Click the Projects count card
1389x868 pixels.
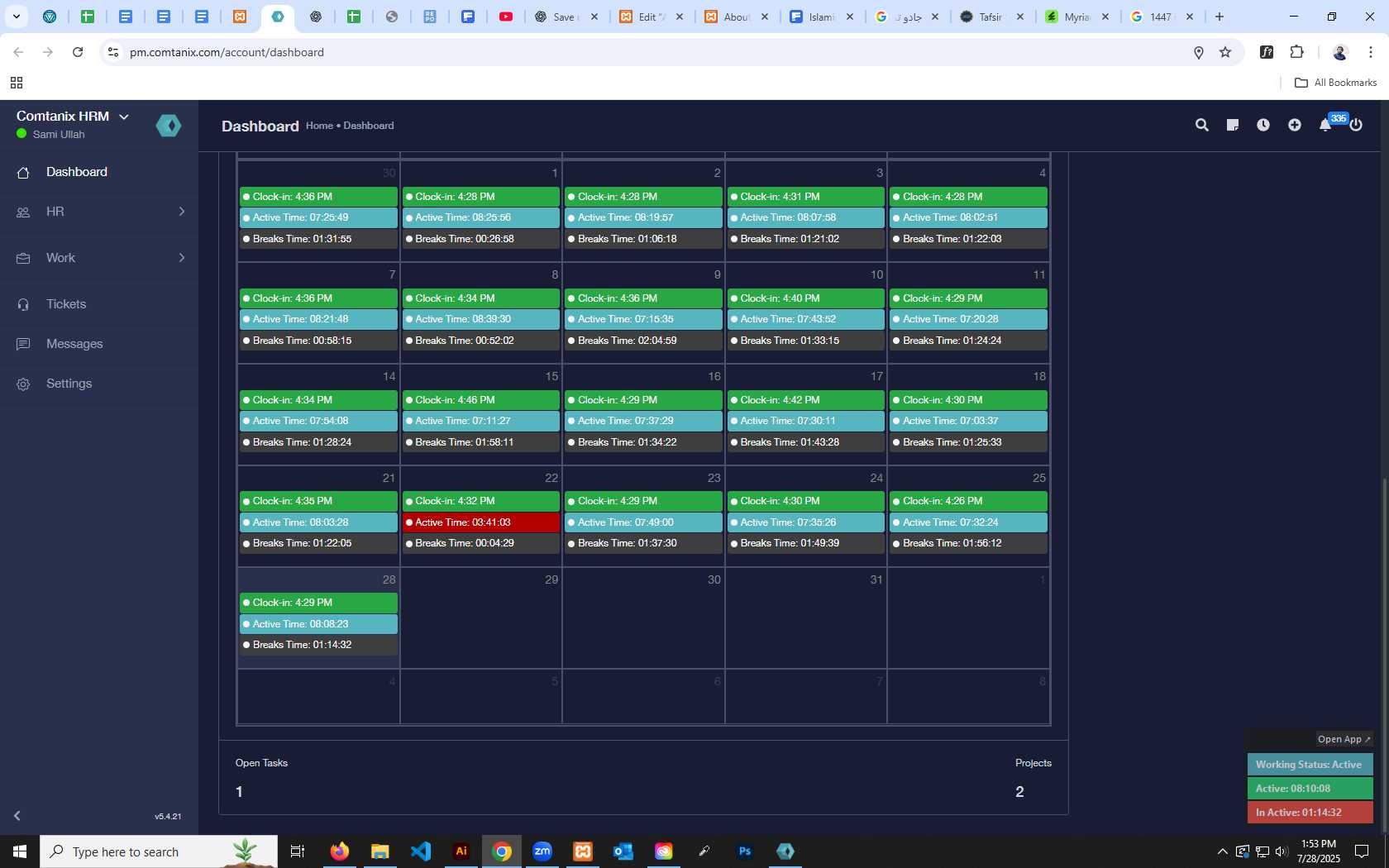pos(1033,778)
